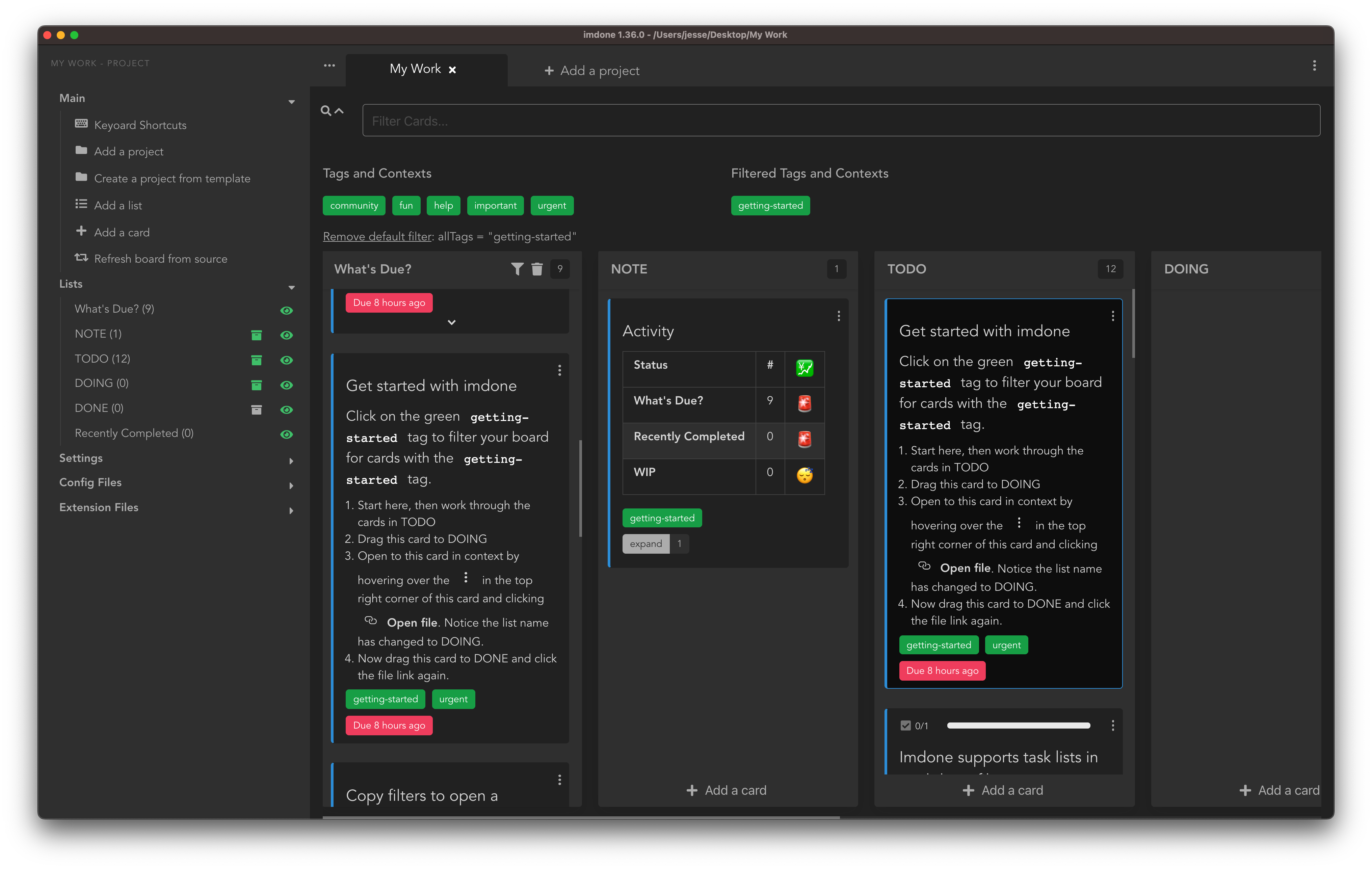This screenshot has width=1372, height=869.
Task: Click the siren icon in Recently Completed row
Action: (x=804, y=439)
